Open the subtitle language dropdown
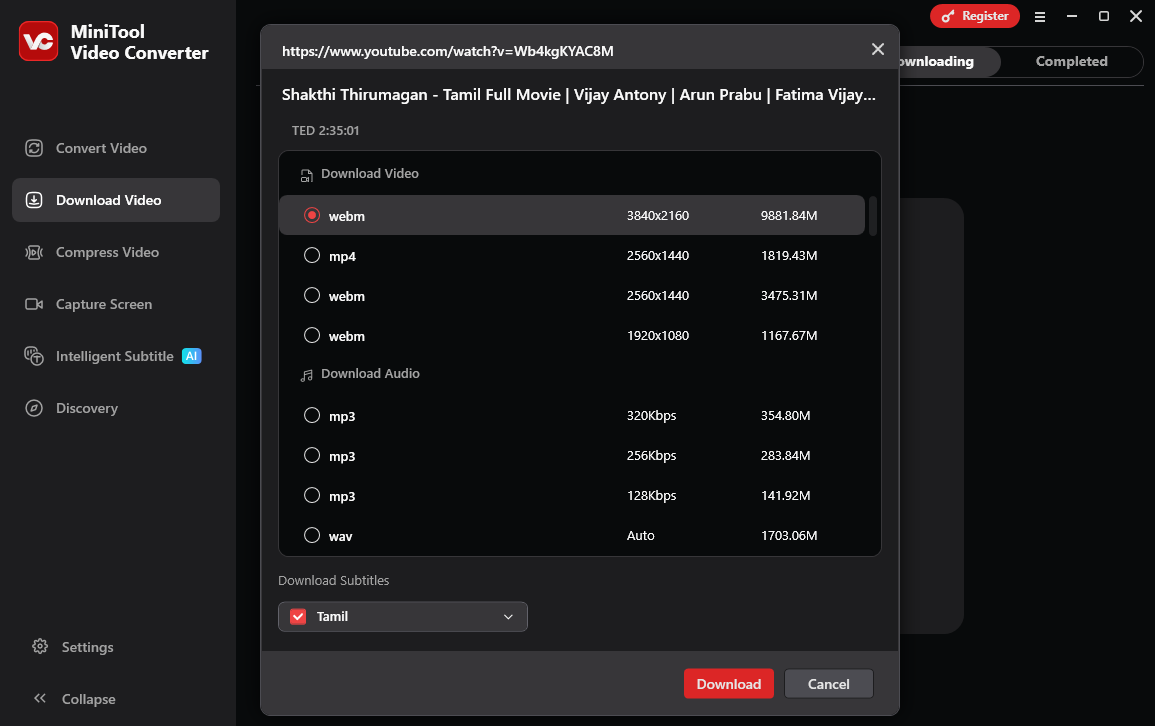 coord(510,616)
